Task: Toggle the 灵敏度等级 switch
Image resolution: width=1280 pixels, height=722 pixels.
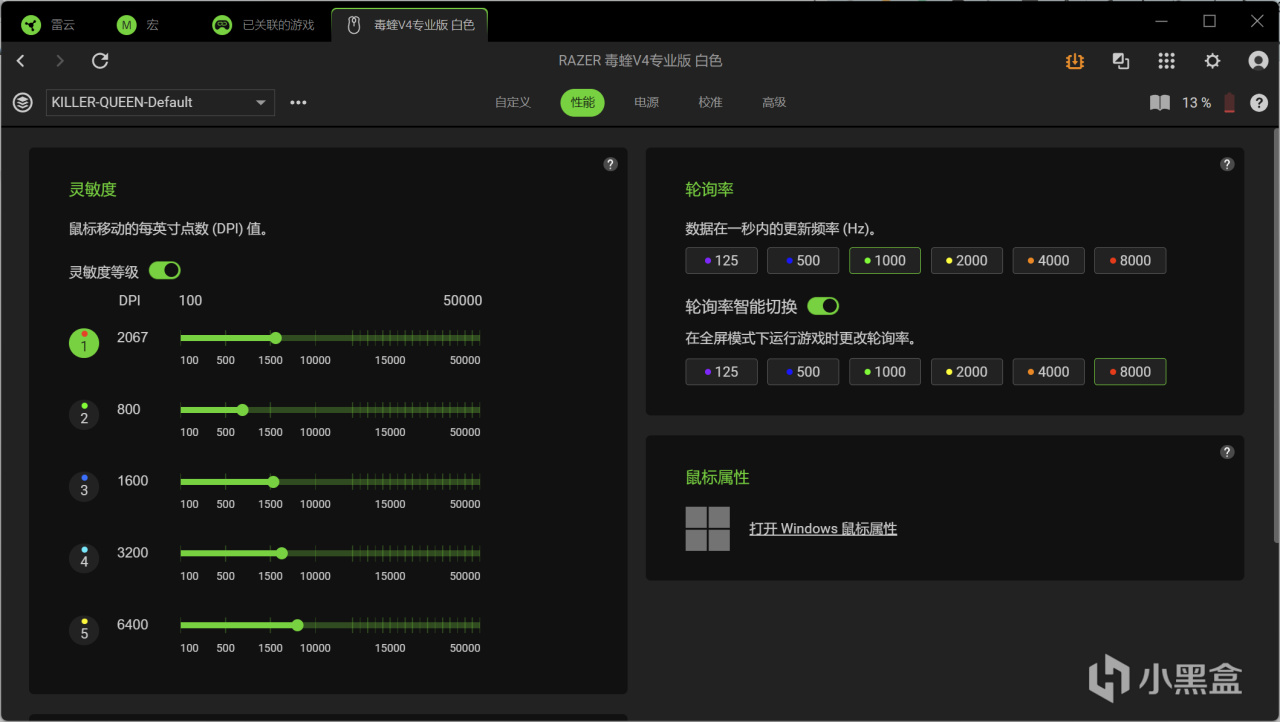Action: 165,270
